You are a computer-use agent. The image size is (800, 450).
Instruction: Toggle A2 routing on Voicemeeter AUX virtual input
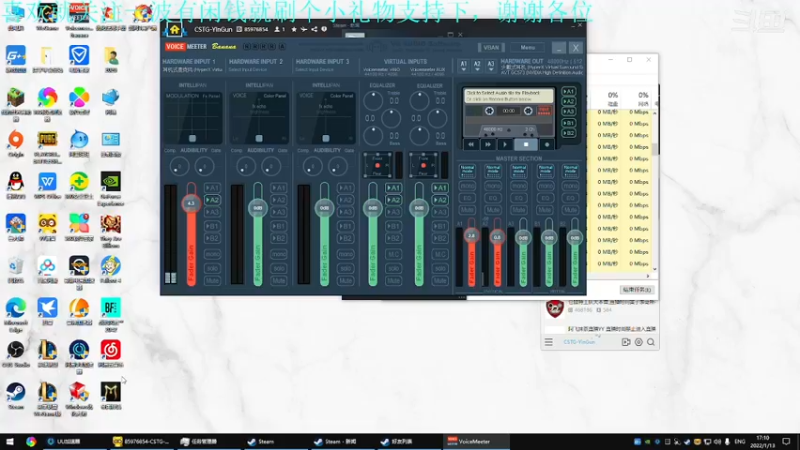pyautogui.click(x=440, y=200)
